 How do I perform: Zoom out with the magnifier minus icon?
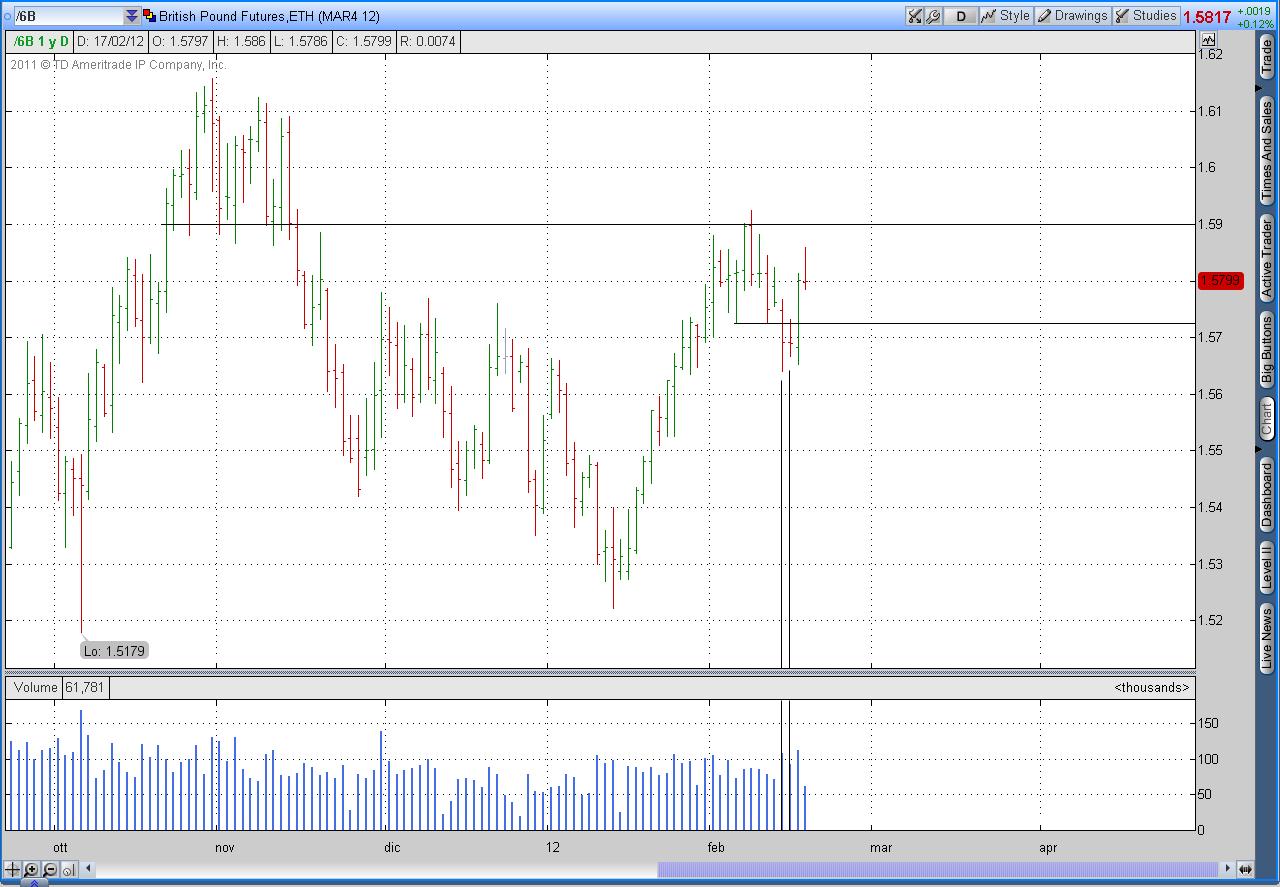coord(50,869)
